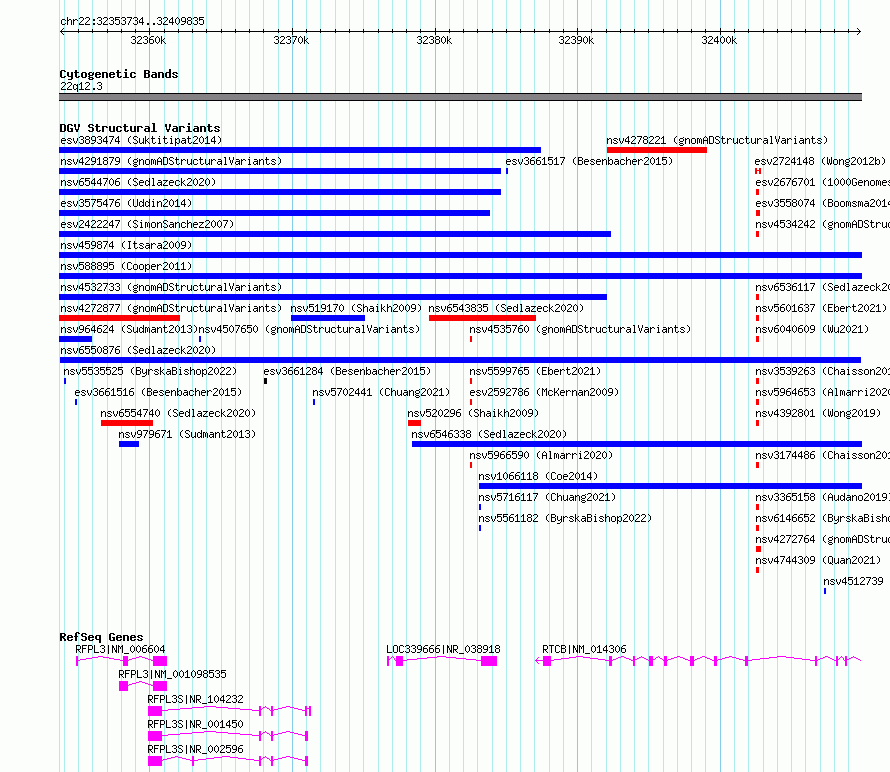
Task: Open the esv2724148 (Wong2012b) variant label
Action: (820, 161)
